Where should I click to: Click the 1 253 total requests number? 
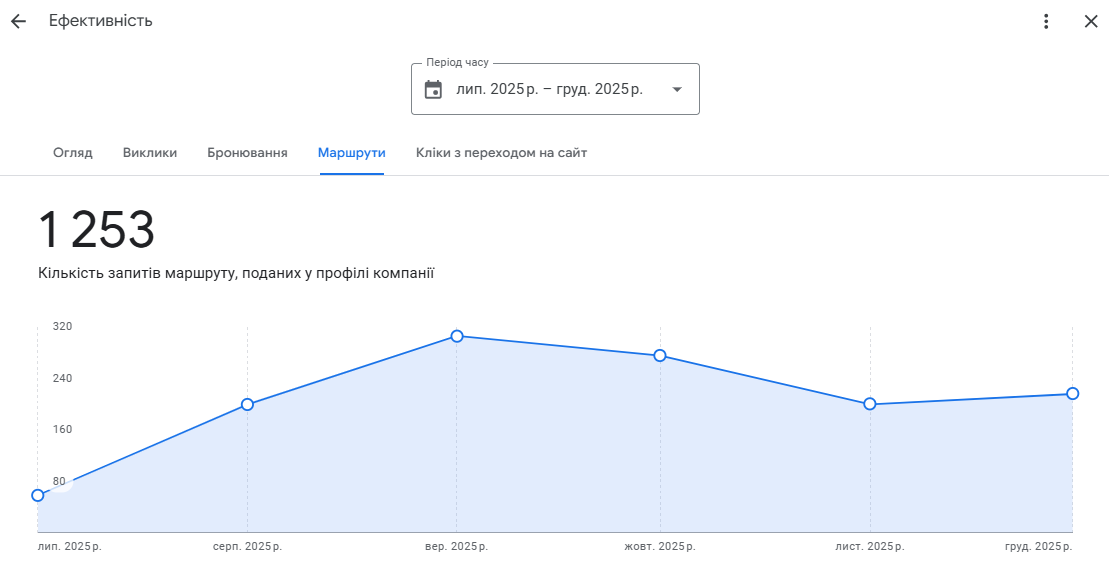97,231
